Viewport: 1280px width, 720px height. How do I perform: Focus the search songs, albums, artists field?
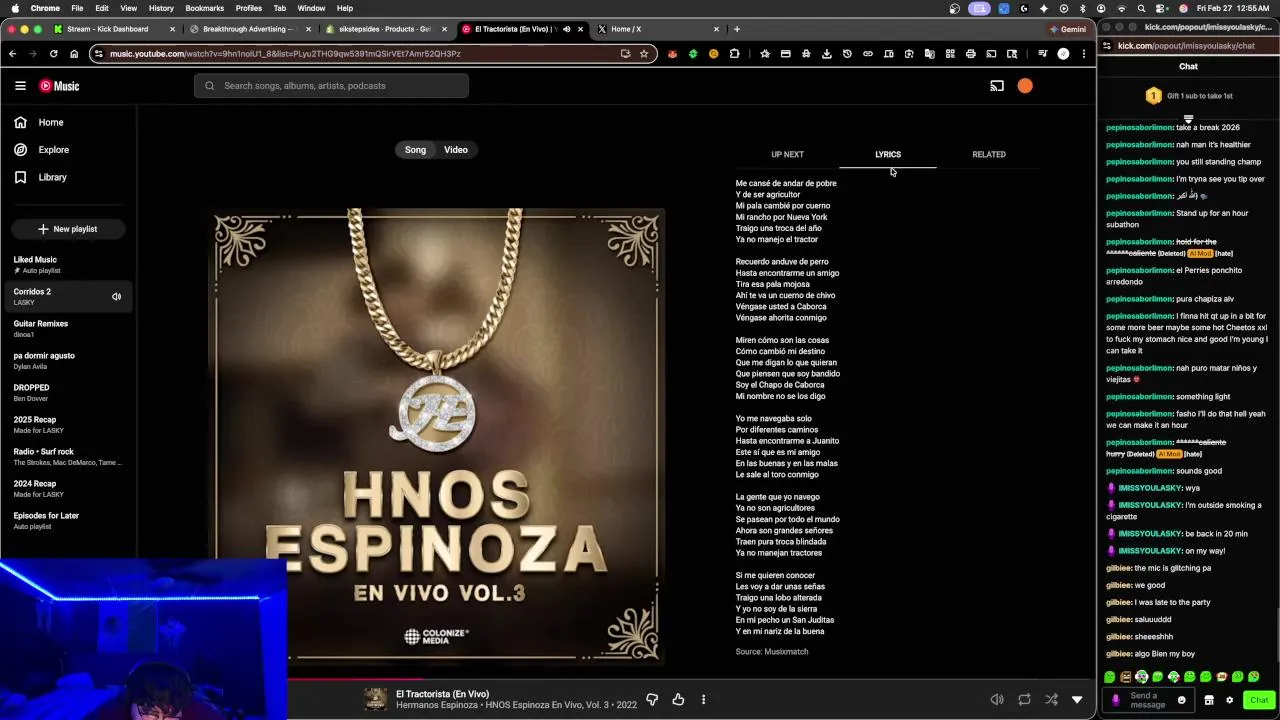coord(331,86)
